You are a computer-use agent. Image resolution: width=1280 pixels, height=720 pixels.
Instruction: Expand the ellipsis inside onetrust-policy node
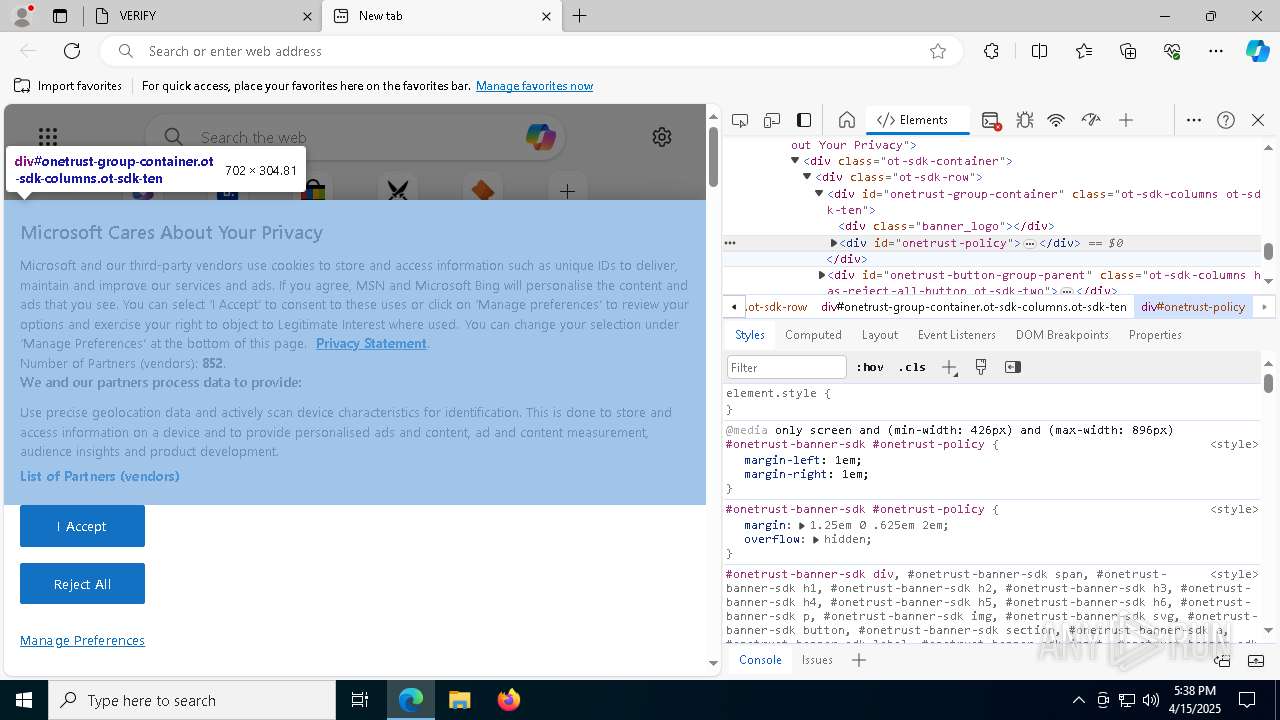click(1030, 243)
